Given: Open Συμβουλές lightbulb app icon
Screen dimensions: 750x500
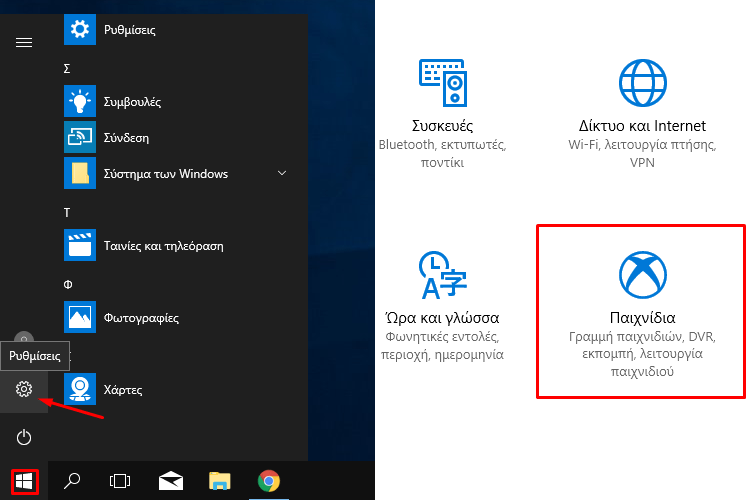Looking at the screenshot, I should pos(80,101).
